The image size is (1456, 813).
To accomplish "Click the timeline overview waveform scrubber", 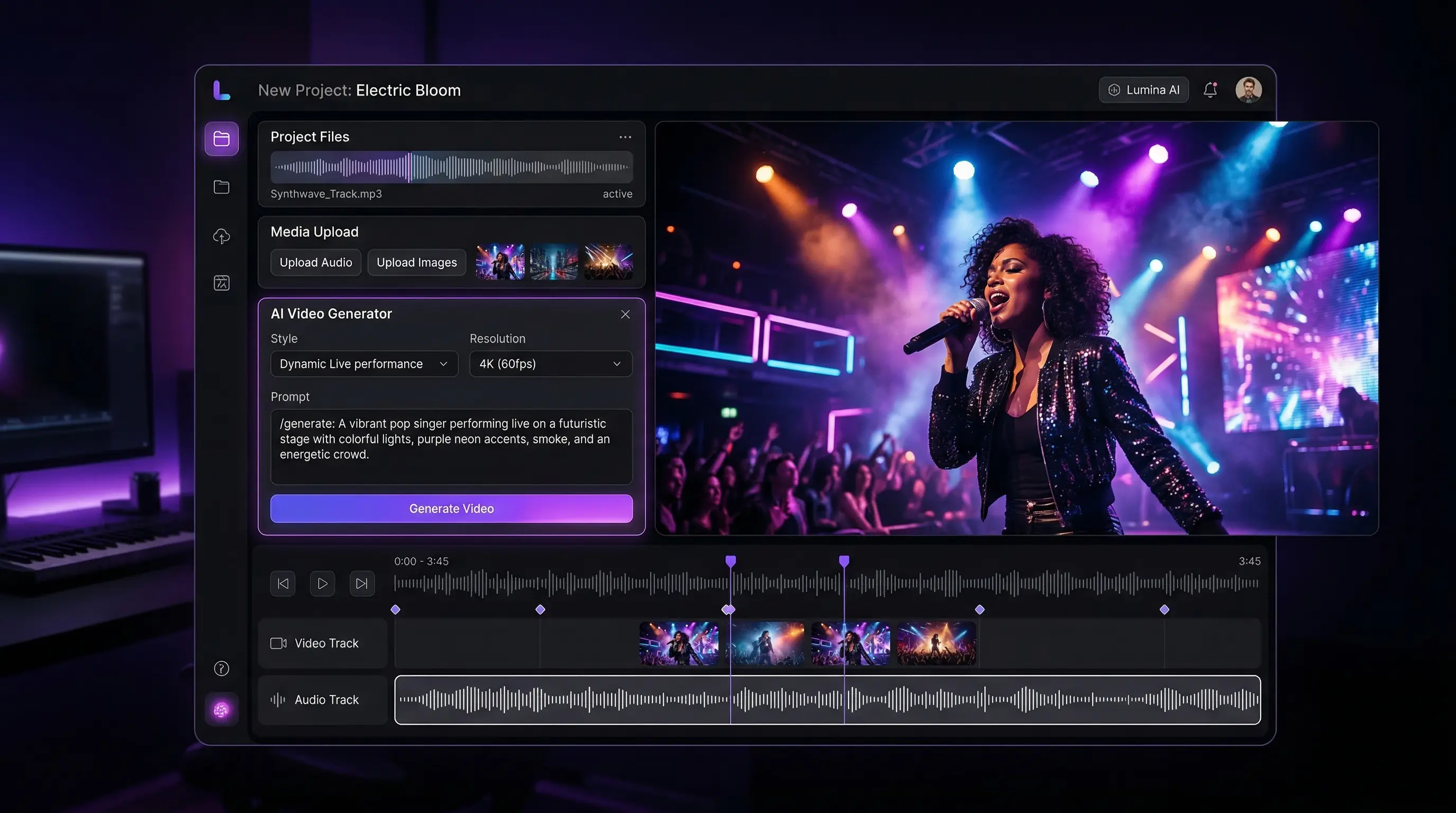I will pos(826,583).
